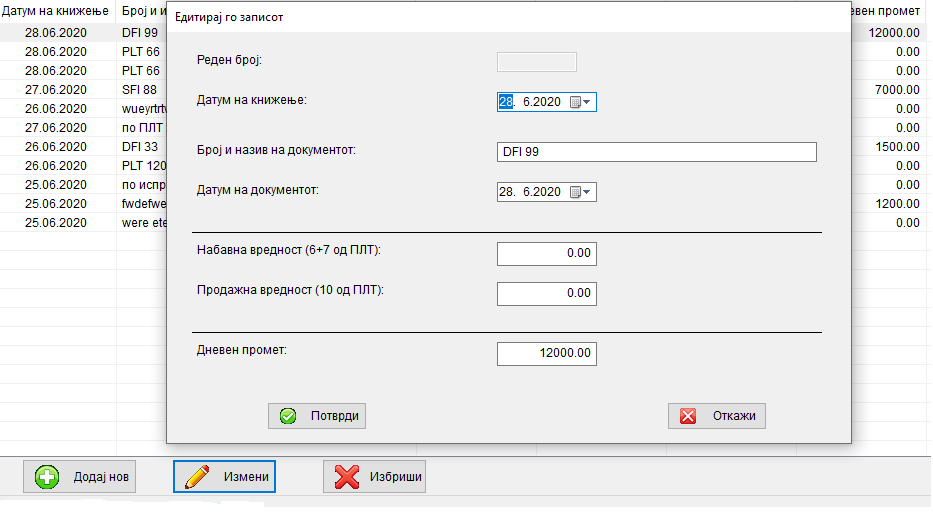Select the were ete row dated 25.06.2020
Viewport: 933px width, 514px height.
point(139,223)
